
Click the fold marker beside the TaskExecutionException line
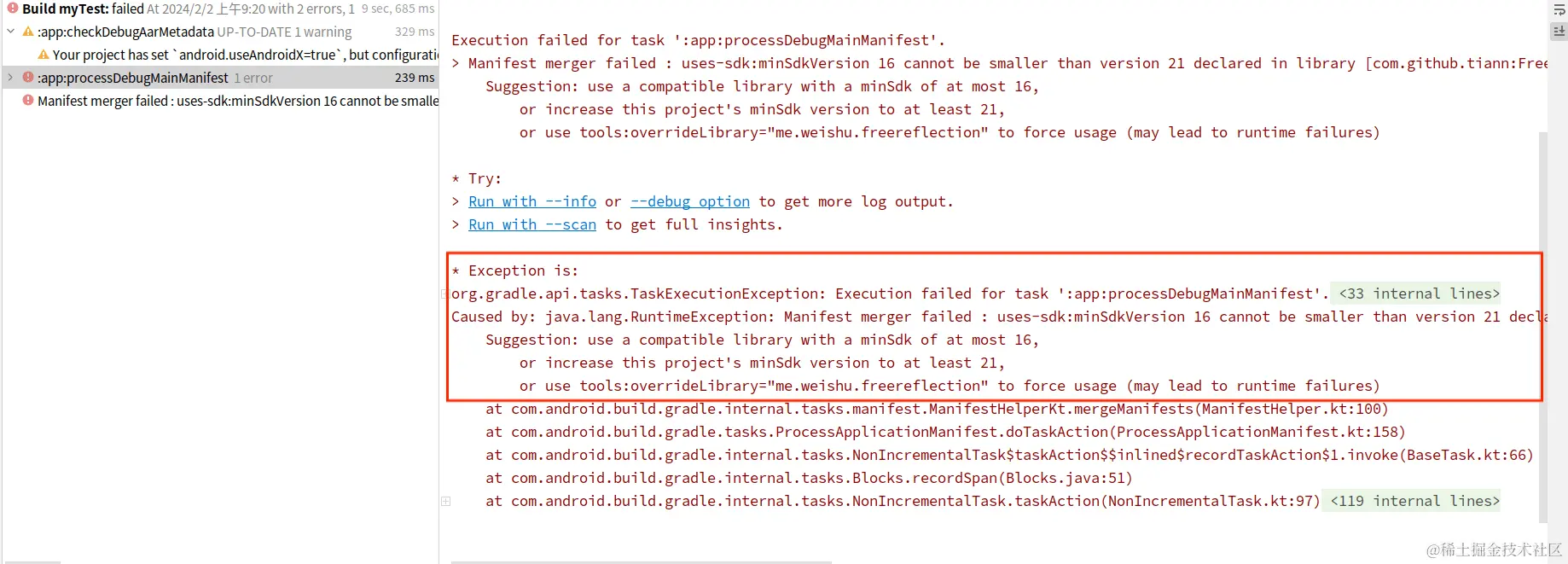444,294
